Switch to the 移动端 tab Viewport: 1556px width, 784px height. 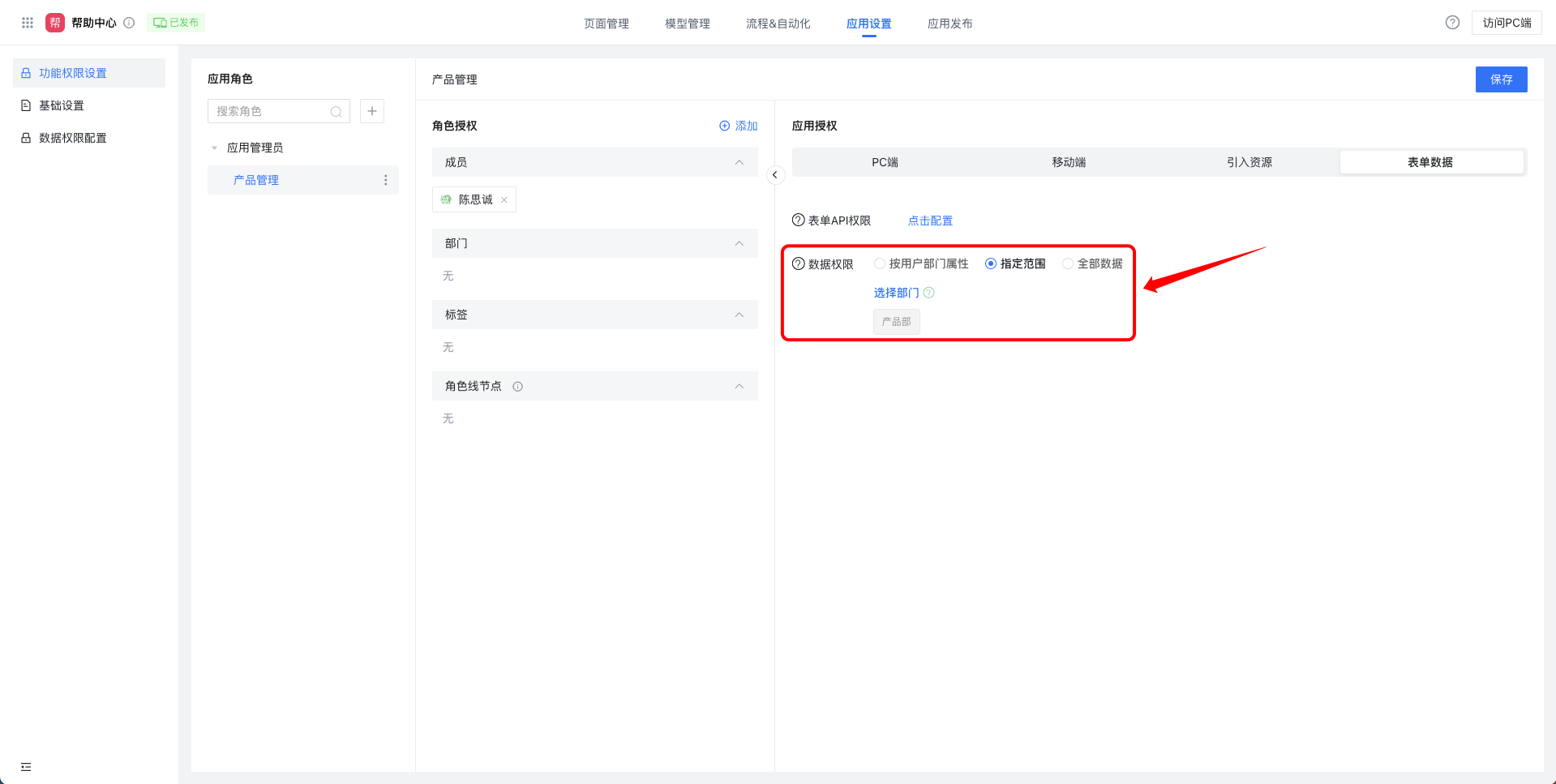point(1069,162)
